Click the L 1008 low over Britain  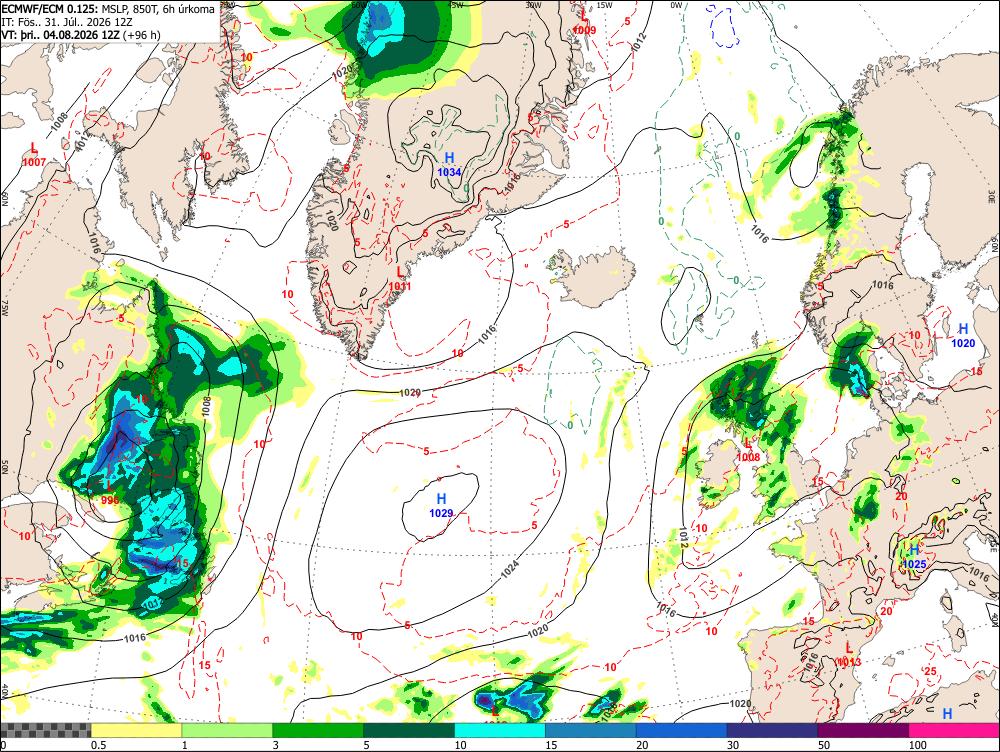click(748, 450)
